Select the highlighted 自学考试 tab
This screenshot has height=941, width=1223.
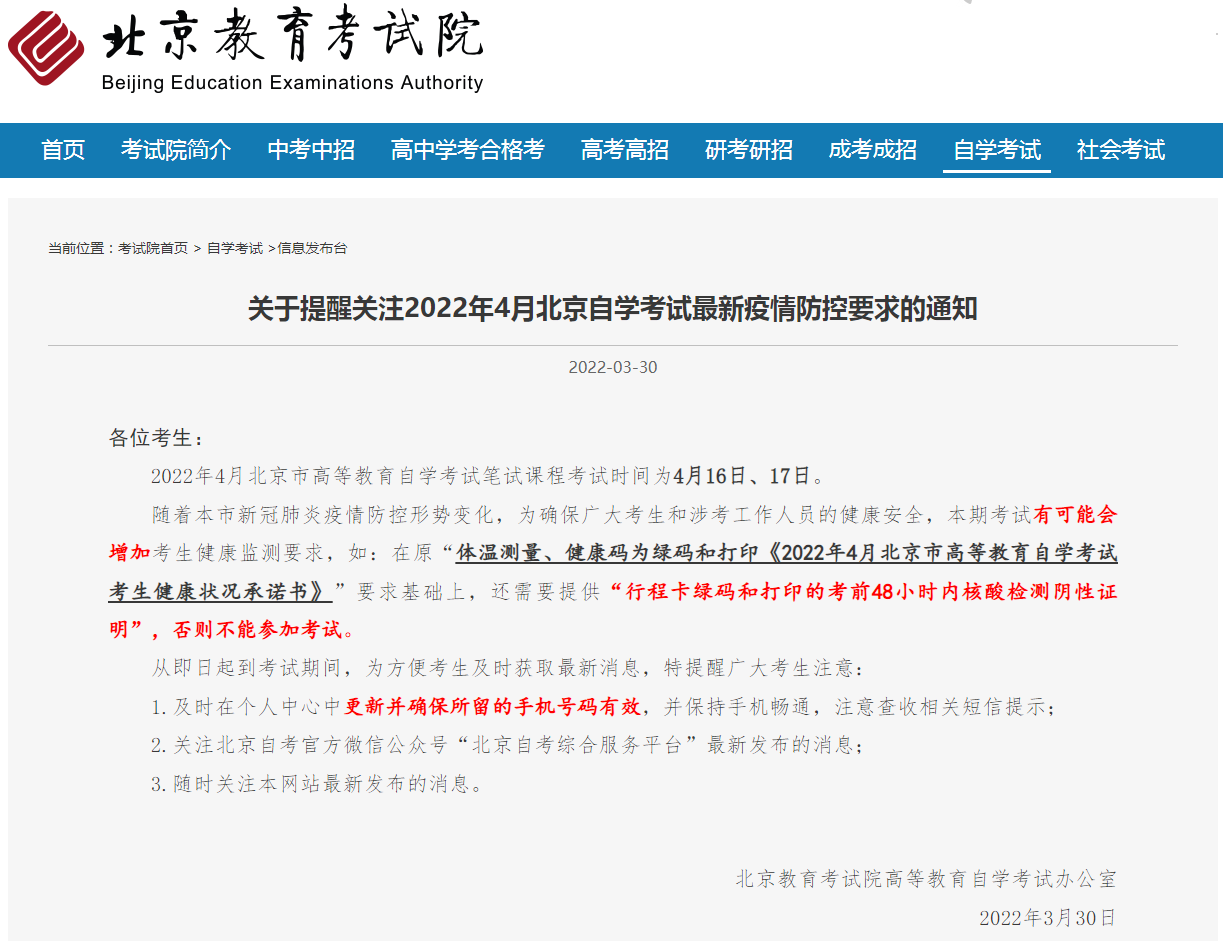coord(996,150)
